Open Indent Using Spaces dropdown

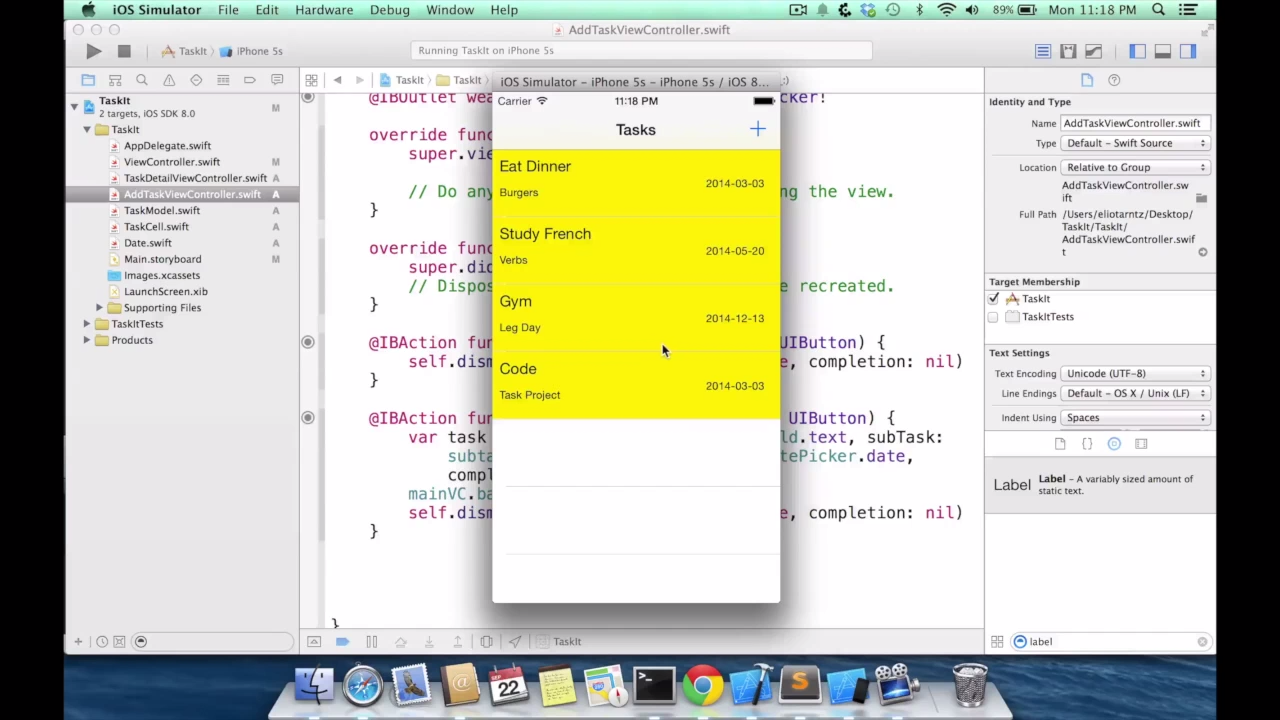tap(1135, 417)
